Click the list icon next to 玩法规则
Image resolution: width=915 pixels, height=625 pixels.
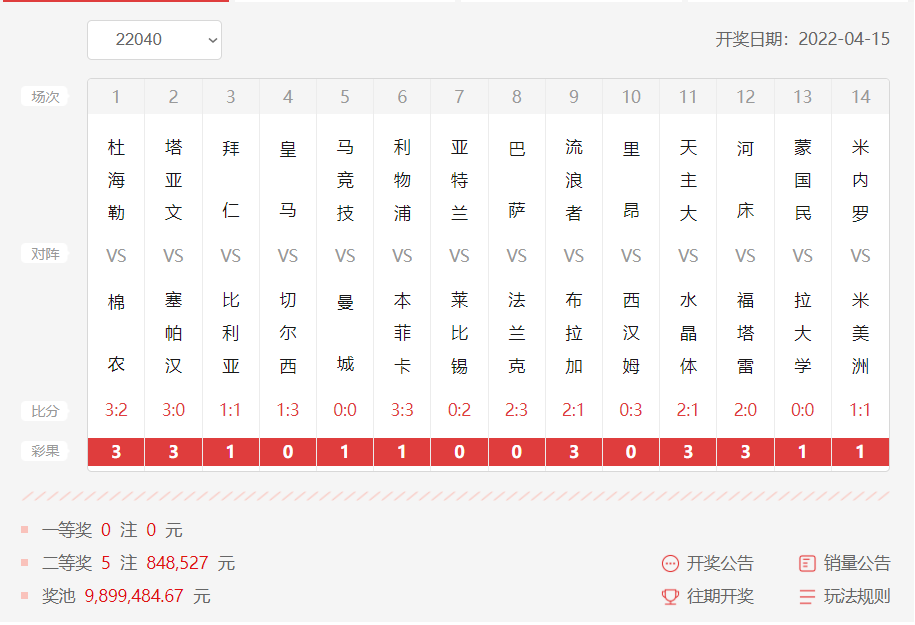tap(807, 597)
